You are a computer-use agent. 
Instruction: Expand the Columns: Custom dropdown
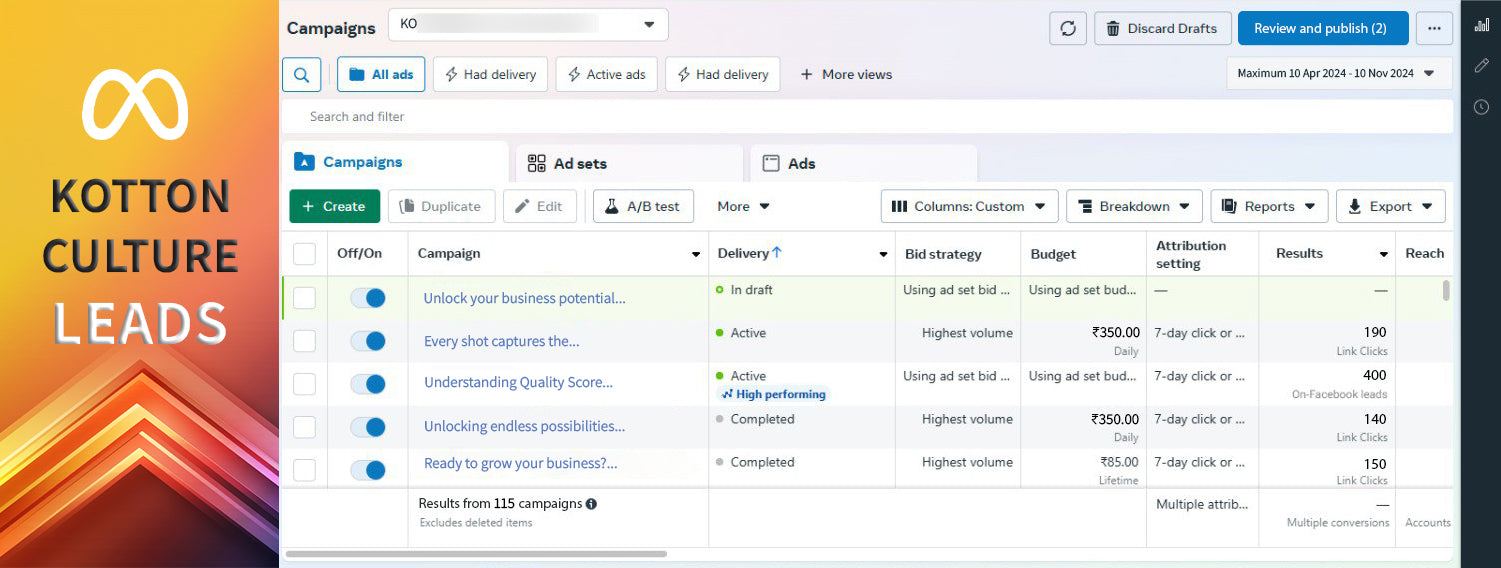point(969,206)
